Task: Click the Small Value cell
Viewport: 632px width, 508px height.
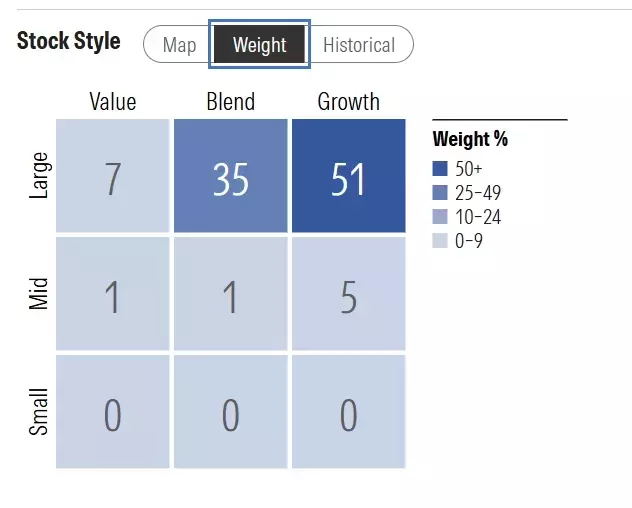Action: (113, 411)
